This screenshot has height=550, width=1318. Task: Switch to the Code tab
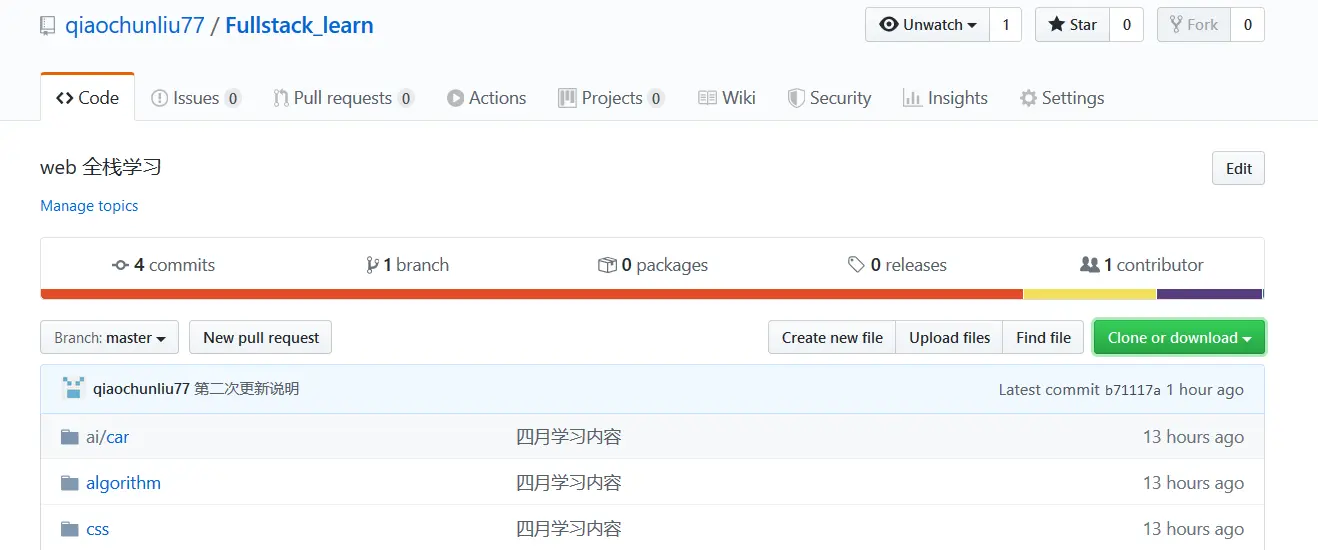[87, 98]
